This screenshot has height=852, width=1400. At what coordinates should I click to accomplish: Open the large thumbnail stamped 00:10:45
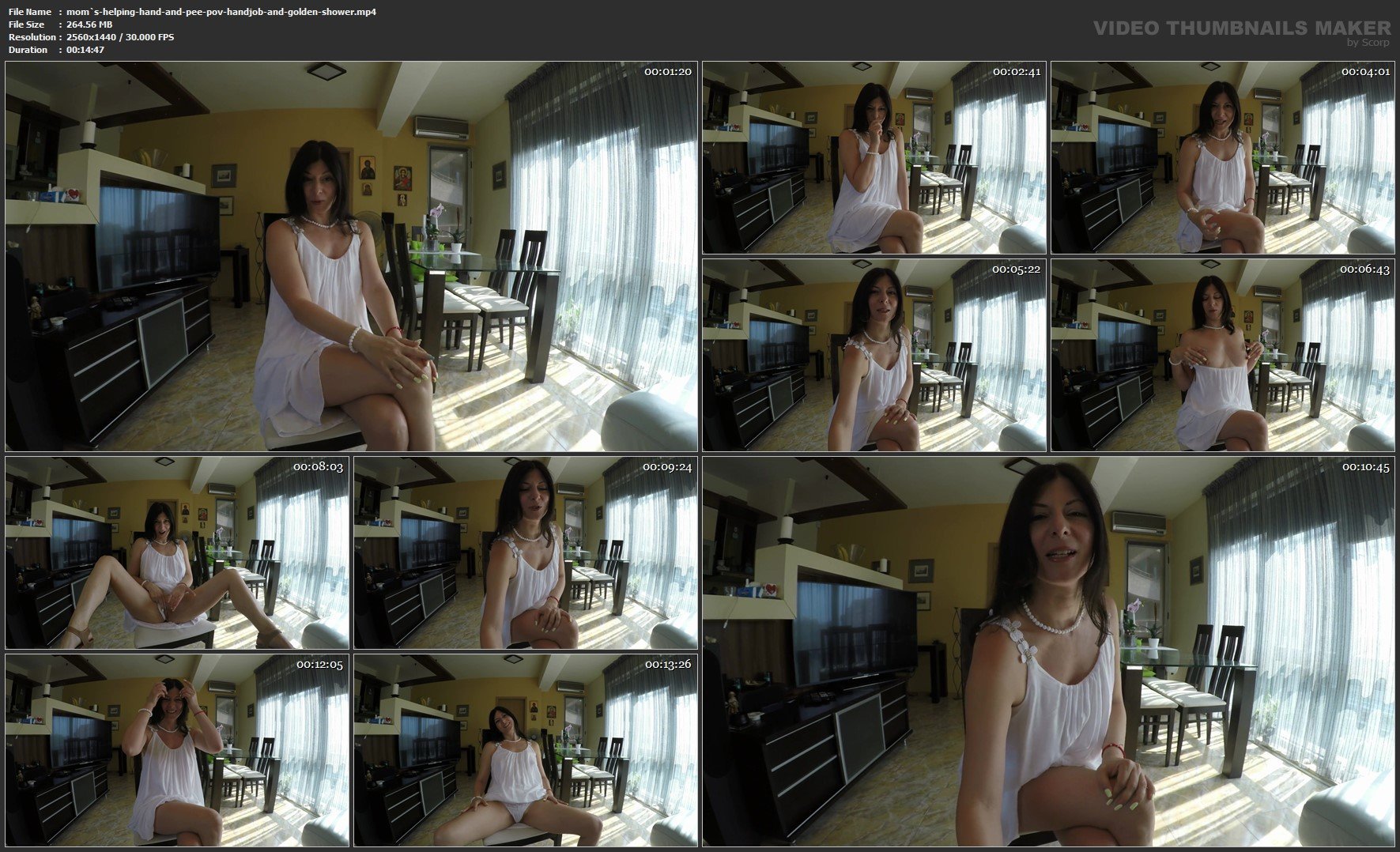1048,651
